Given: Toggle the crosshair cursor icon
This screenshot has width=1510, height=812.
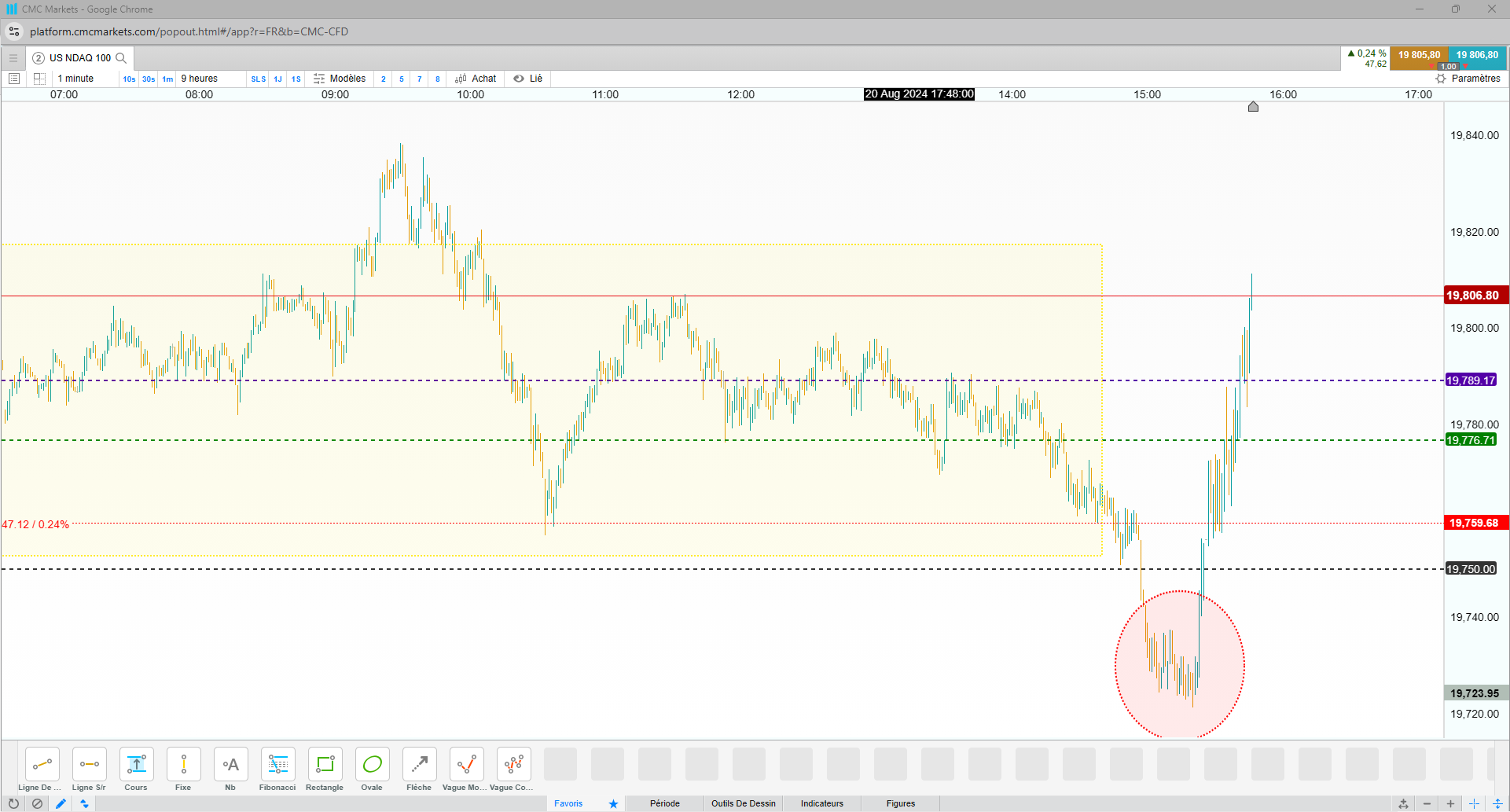Looking at the screenshot, I should click(1475, 803).
